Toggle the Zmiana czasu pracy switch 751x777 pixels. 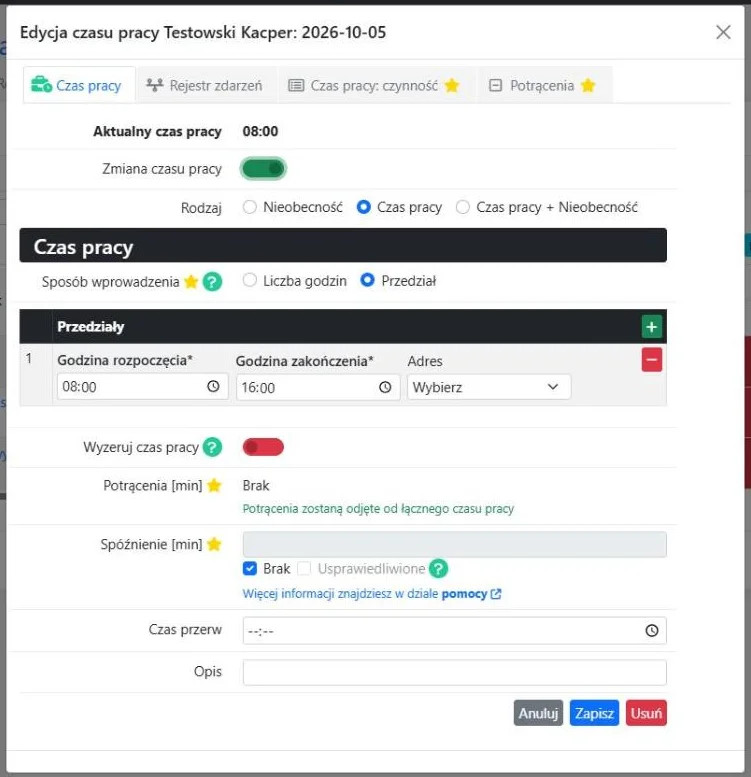pyautogui.click(x=263, y=169)
